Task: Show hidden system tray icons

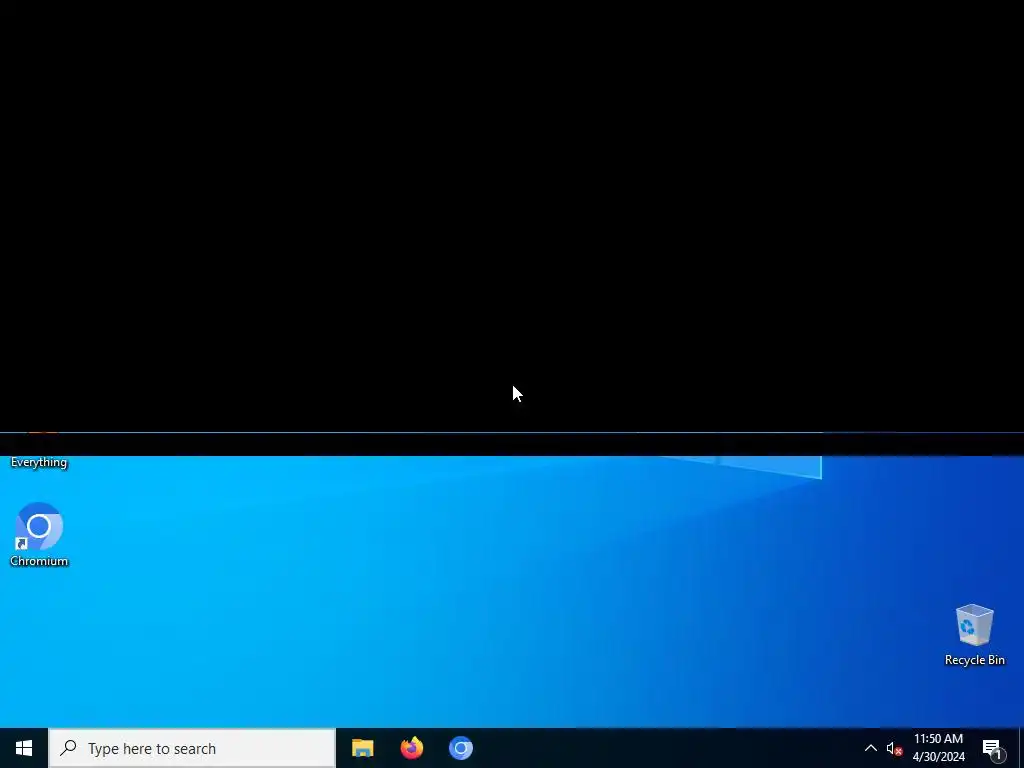Action: coord(871,748)
